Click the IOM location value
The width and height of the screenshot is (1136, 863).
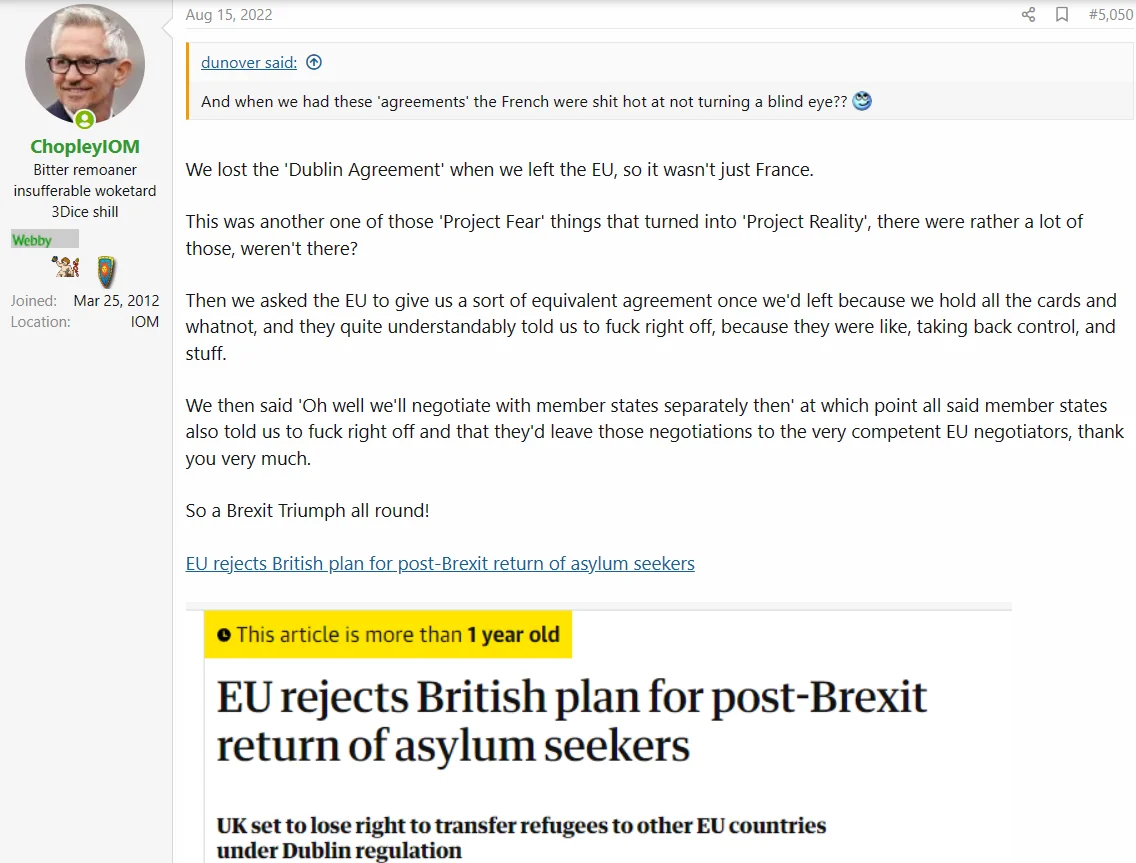click(x=145, y=322)
